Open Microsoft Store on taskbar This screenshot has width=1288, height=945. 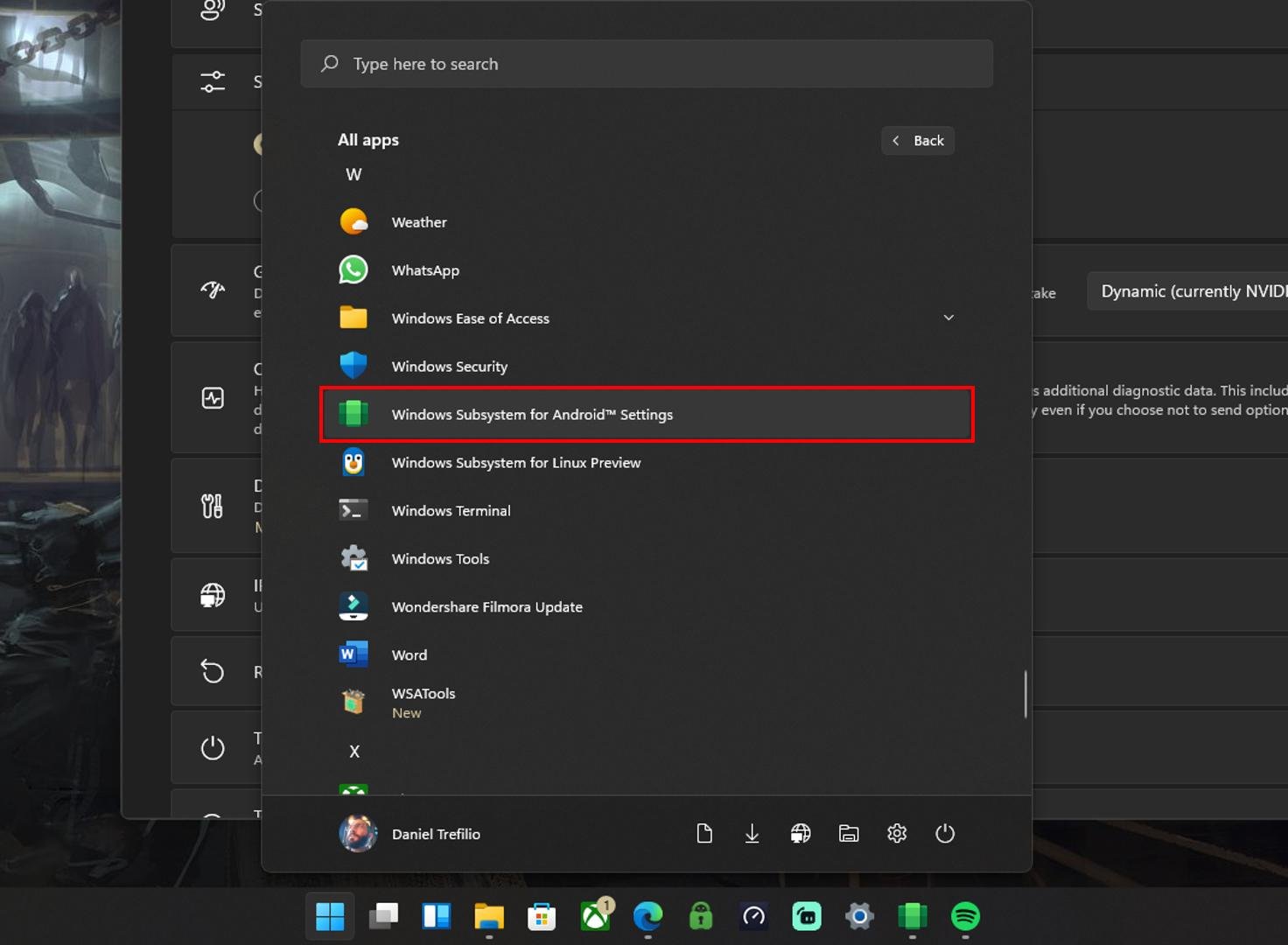542,916
